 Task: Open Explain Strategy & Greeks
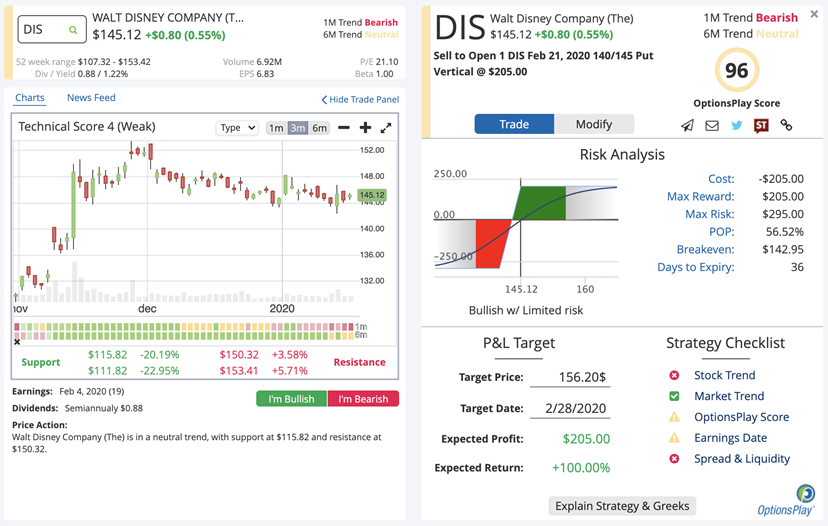point(622,506)
